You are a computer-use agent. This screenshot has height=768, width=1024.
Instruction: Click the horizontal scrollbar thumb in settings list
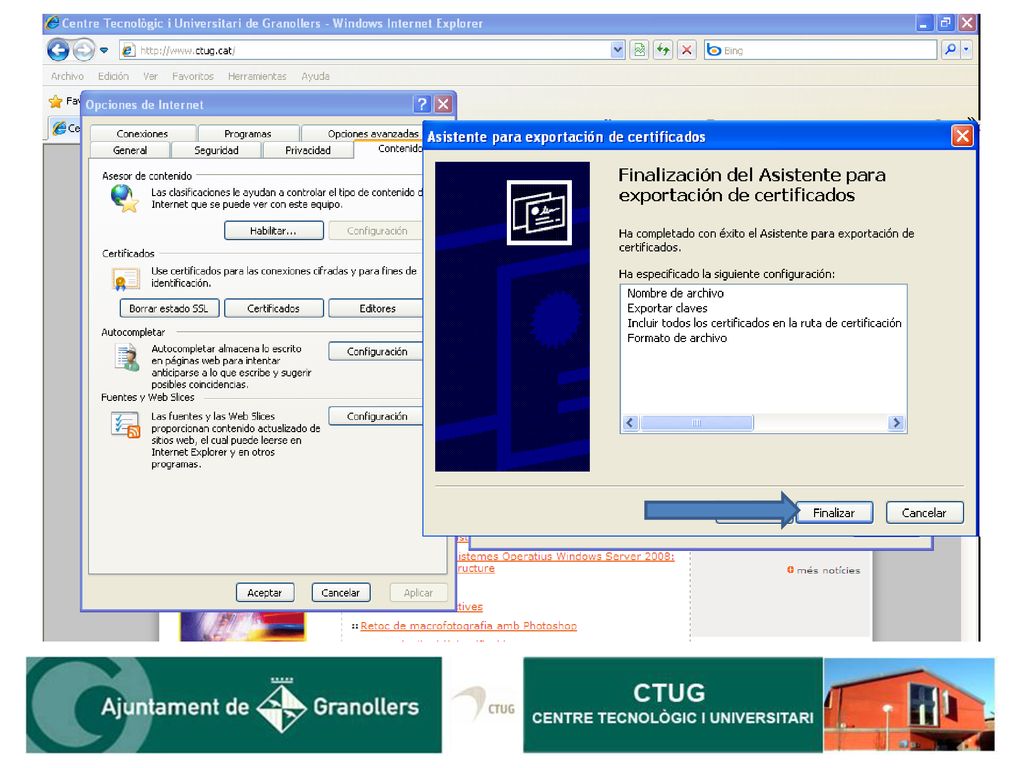696,423
